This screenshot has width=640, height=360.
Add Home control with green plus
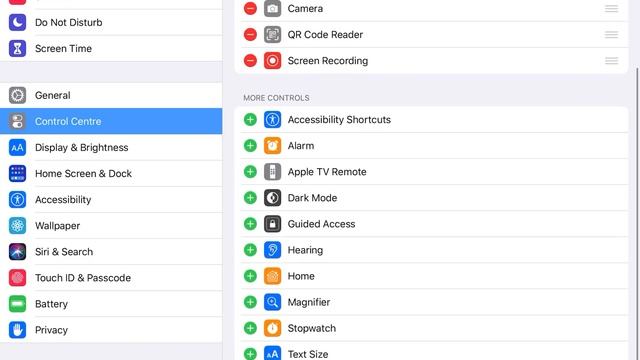point(250,276)
